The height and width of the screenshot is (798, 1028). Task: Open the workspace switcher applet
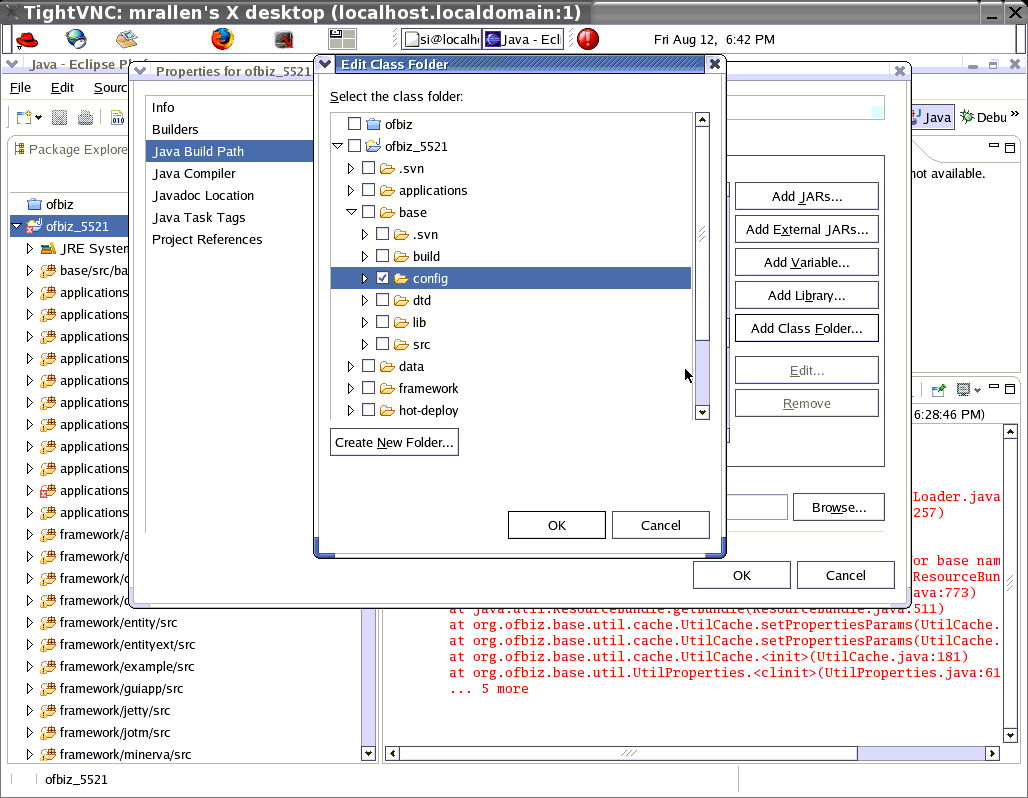342,39
